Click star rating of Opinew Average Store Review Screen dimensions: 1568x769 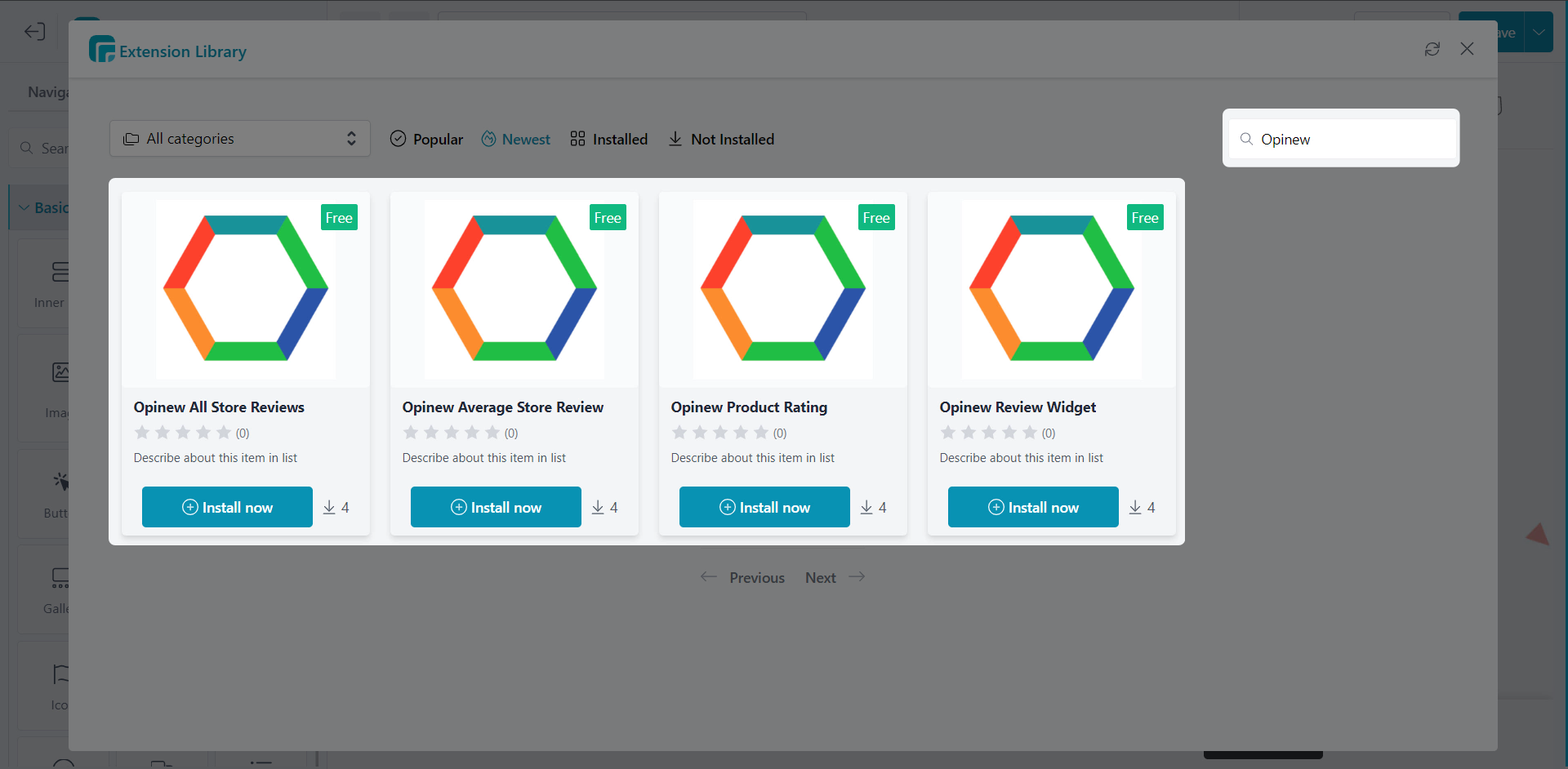(x=452, y=433)
